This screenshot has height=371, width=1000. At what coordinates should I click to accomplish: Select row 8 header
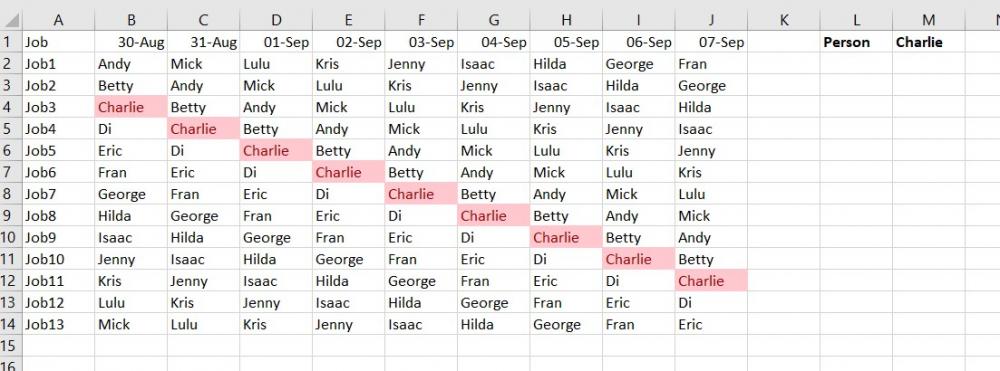(x=11, y=194)
